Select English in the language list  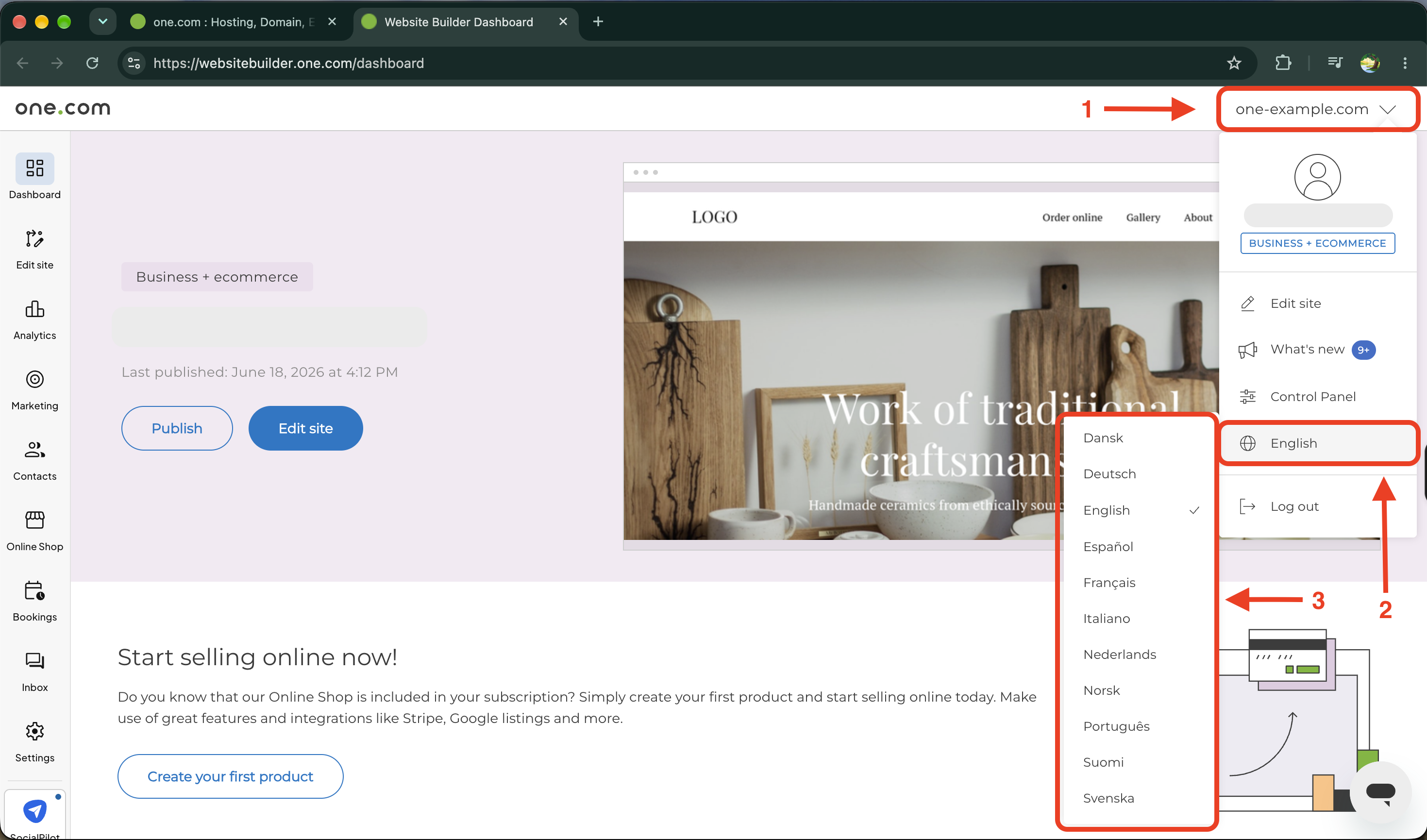[1137, 510]
